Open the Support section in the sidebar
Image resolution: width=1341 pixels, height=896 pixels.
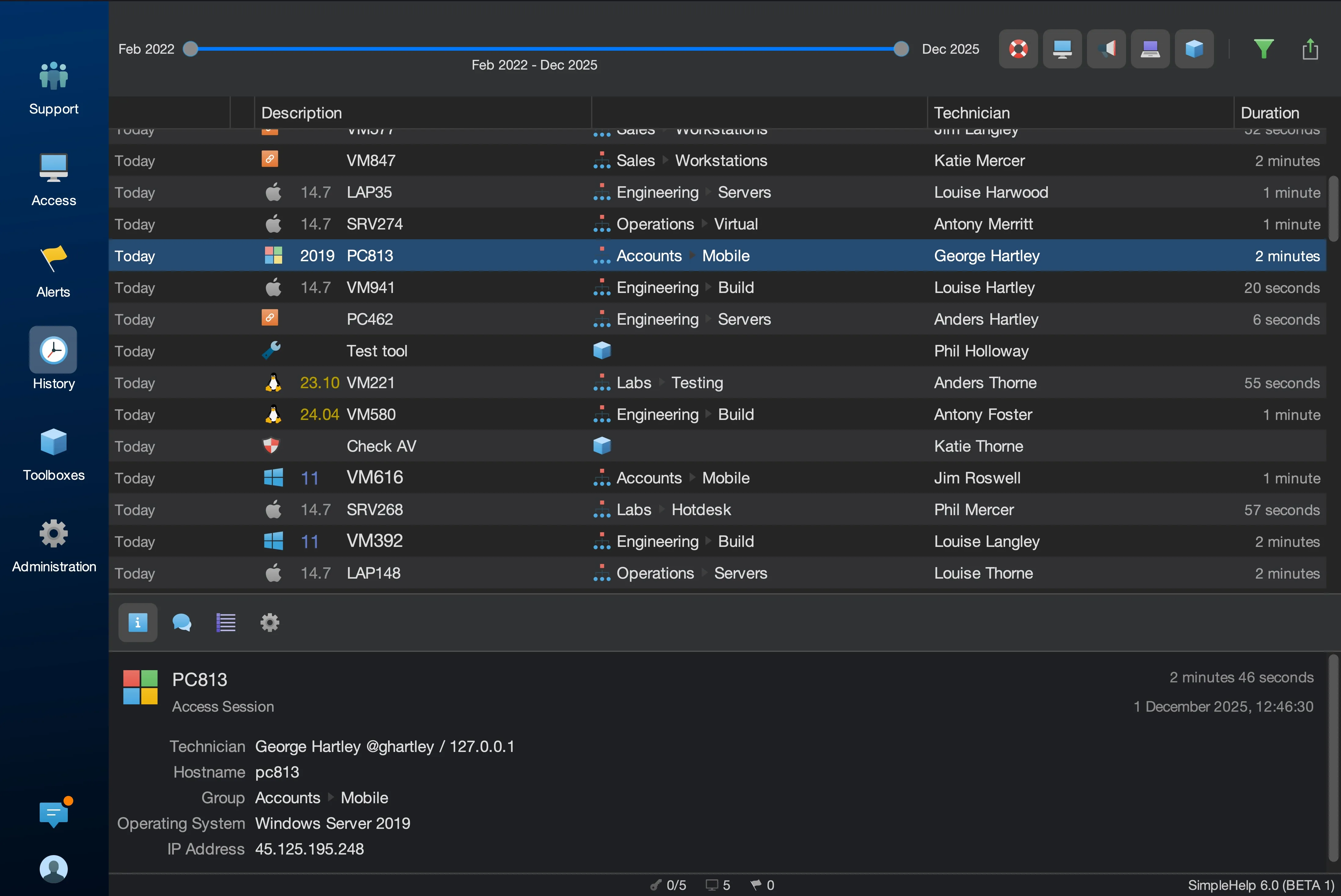53,86
